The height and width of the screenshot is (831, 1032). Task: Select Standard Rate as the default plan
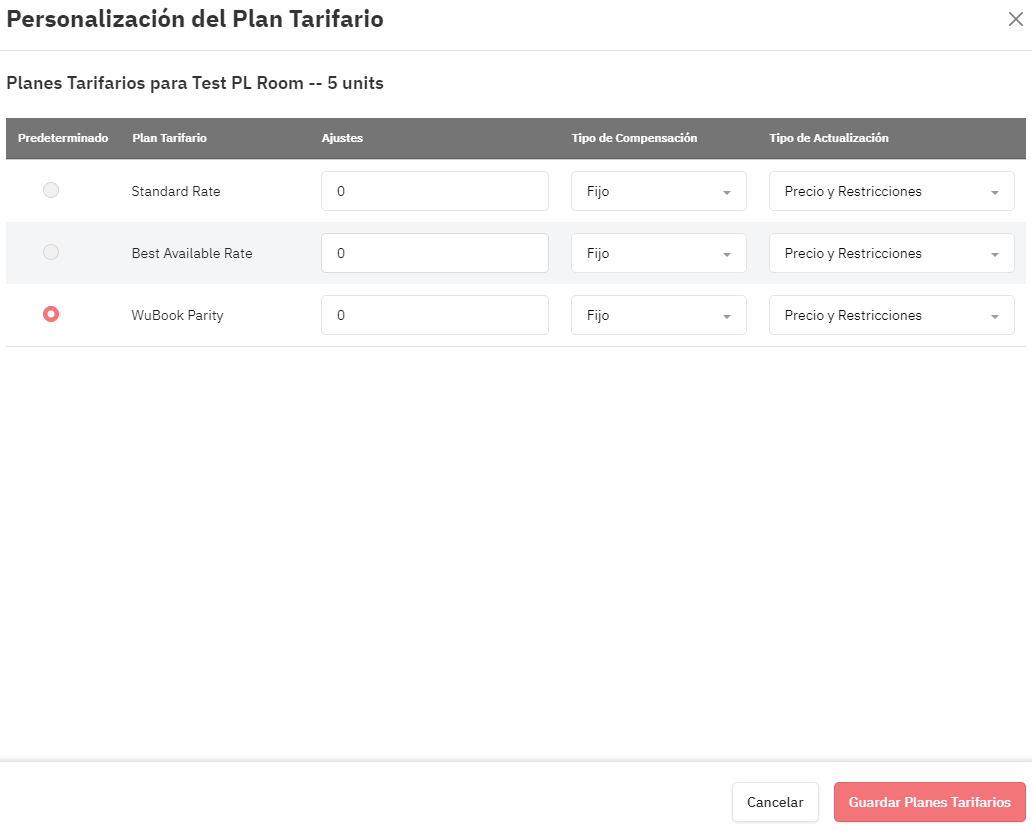click(51, 190)
